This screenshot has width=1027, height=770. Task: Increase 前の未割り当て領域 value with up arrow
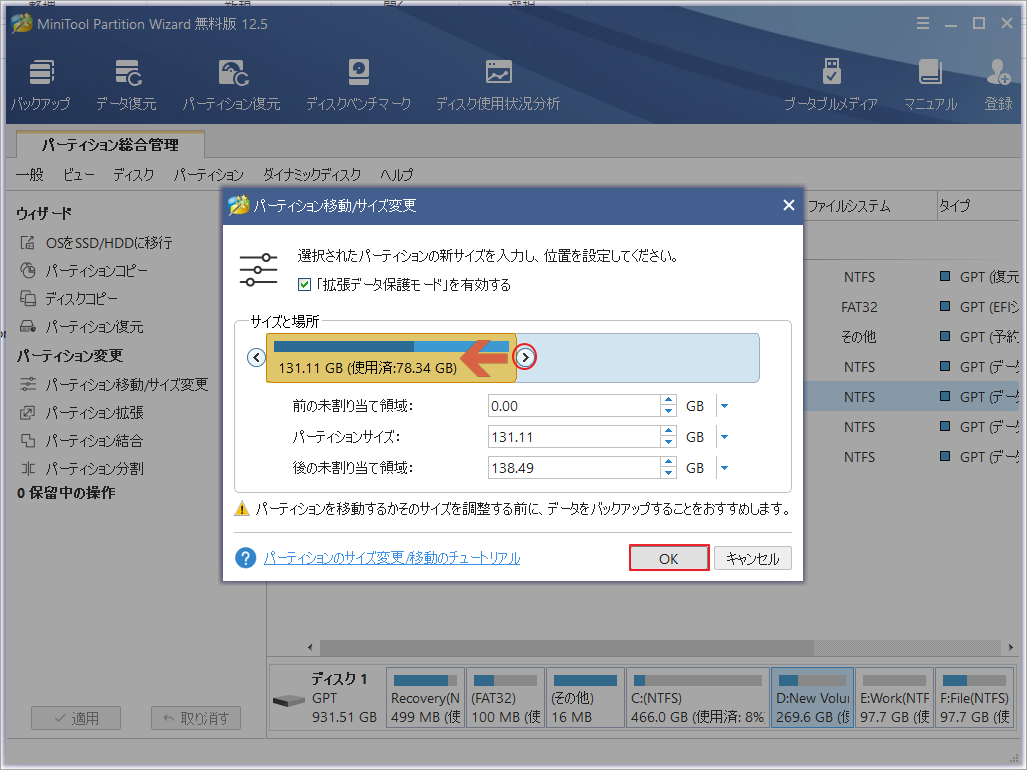point(668,401)
